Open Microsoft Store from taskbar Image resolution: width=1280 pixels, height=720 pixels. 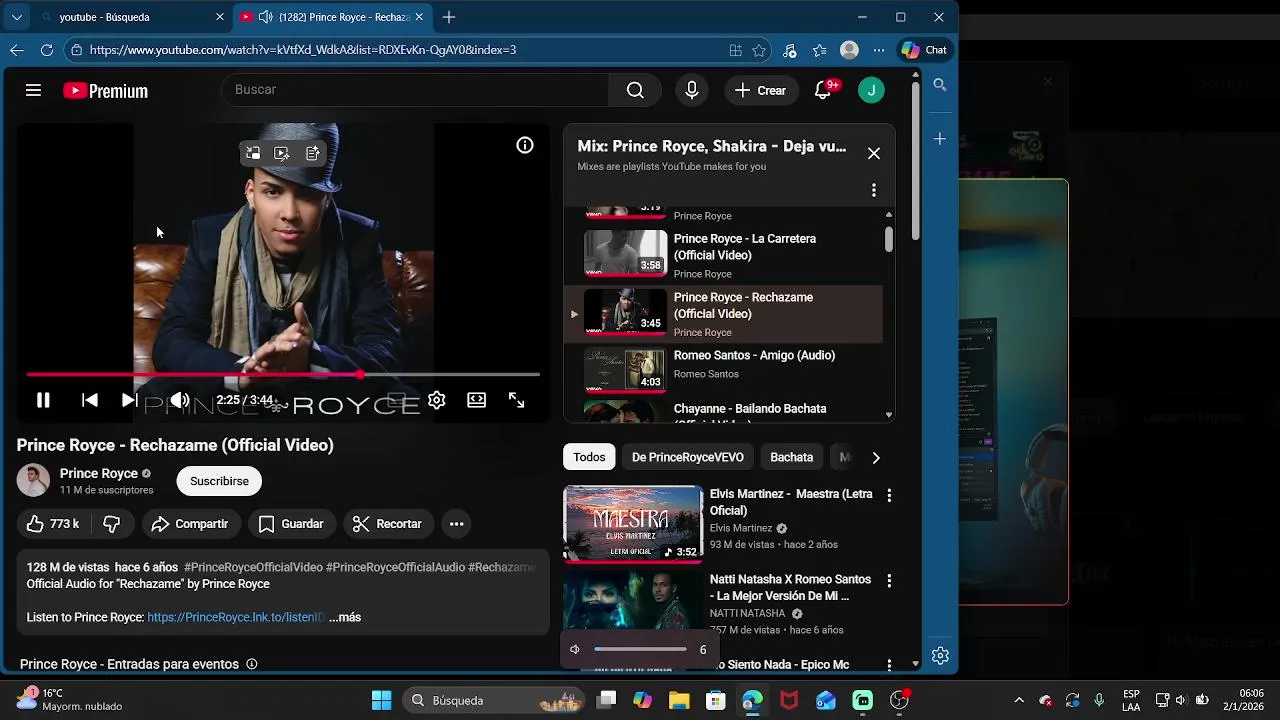coord(715,700)
